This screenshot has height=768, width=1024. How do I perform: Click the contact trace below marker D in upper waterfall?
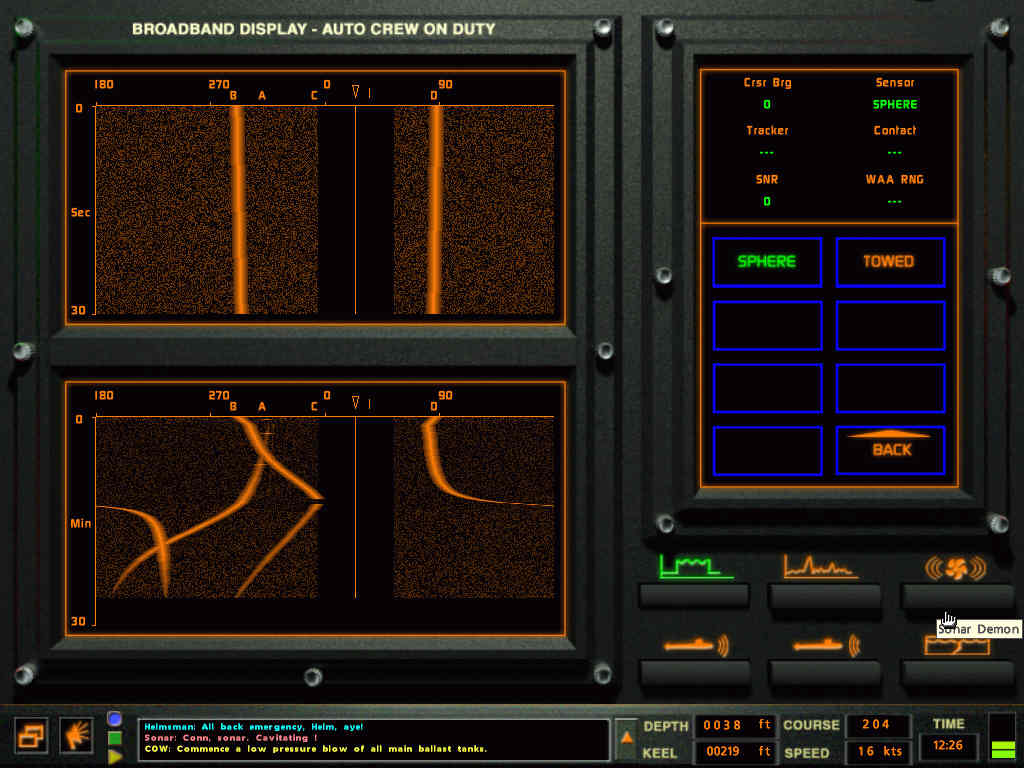(435, 210)
